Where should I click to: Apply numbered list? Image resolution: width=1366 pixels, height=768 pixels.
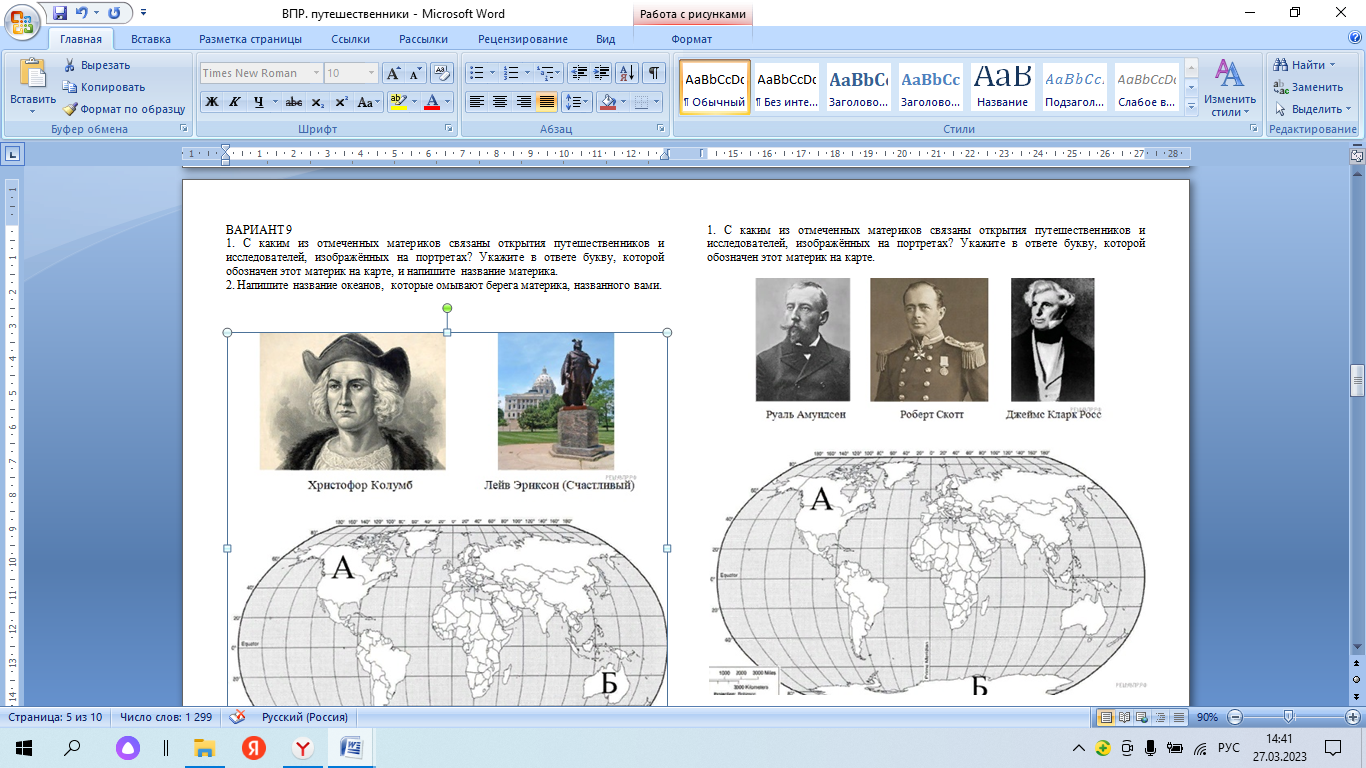coord(511,73)
